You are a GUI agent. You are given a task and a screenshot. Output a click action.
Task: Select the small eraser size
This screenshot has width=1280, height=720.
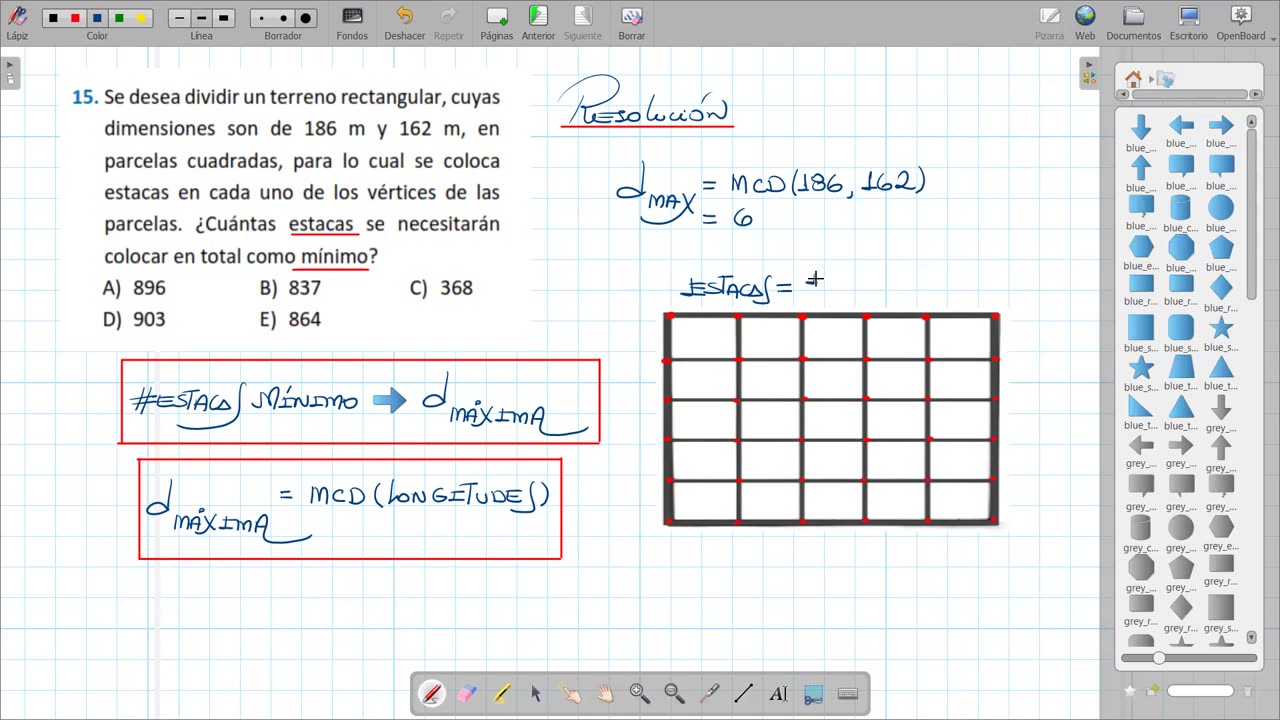point(262,18)
